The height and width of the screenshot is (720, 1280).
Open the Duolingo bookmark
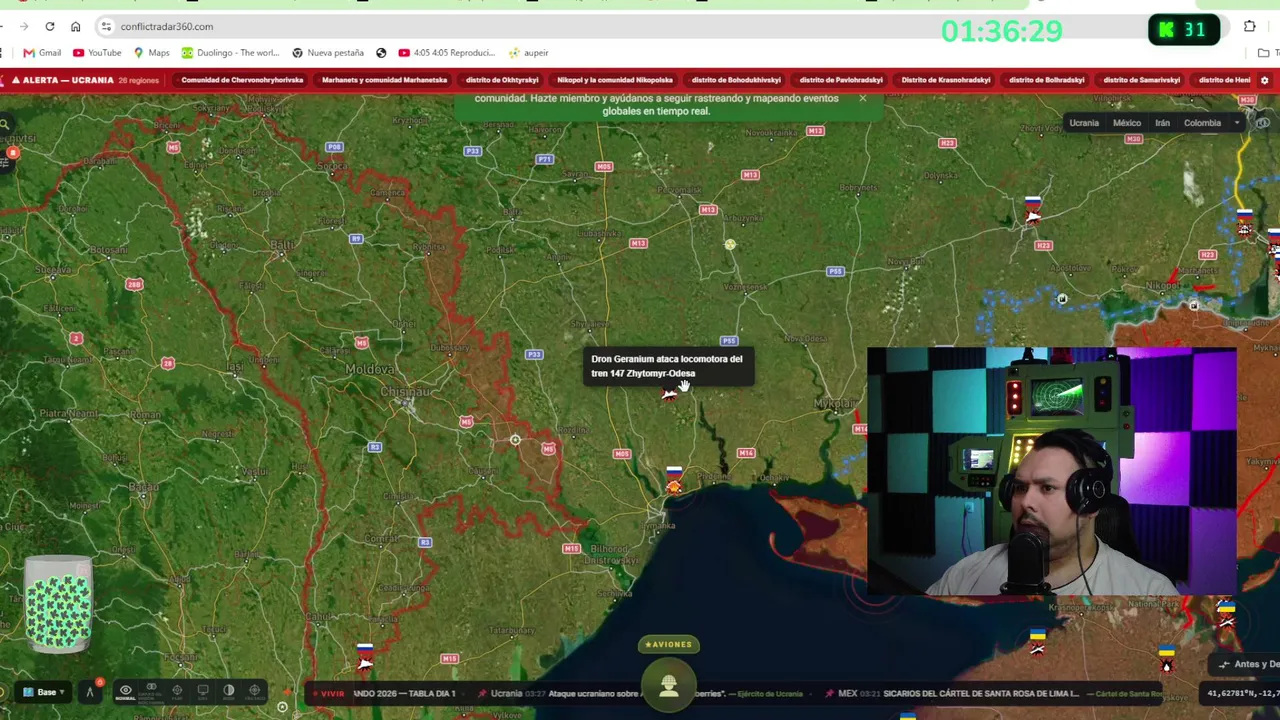coord(231,53)
